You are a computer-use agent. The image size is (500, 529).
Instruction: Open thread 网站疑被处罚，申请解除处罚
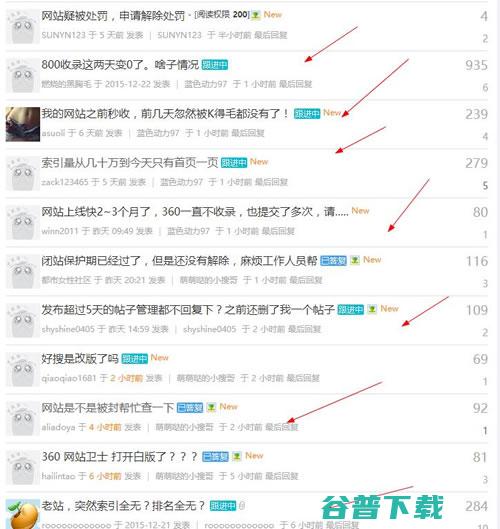click(x=113, y=16)
